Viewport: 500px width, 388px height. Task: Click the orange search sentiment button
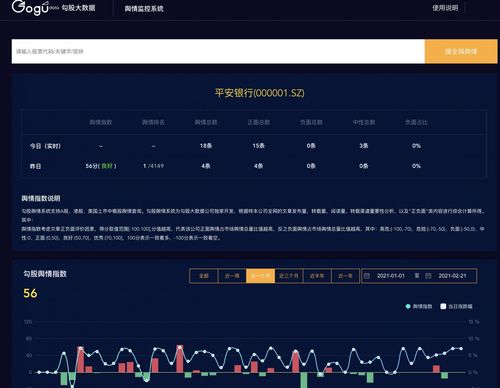(x=461, y=51)
